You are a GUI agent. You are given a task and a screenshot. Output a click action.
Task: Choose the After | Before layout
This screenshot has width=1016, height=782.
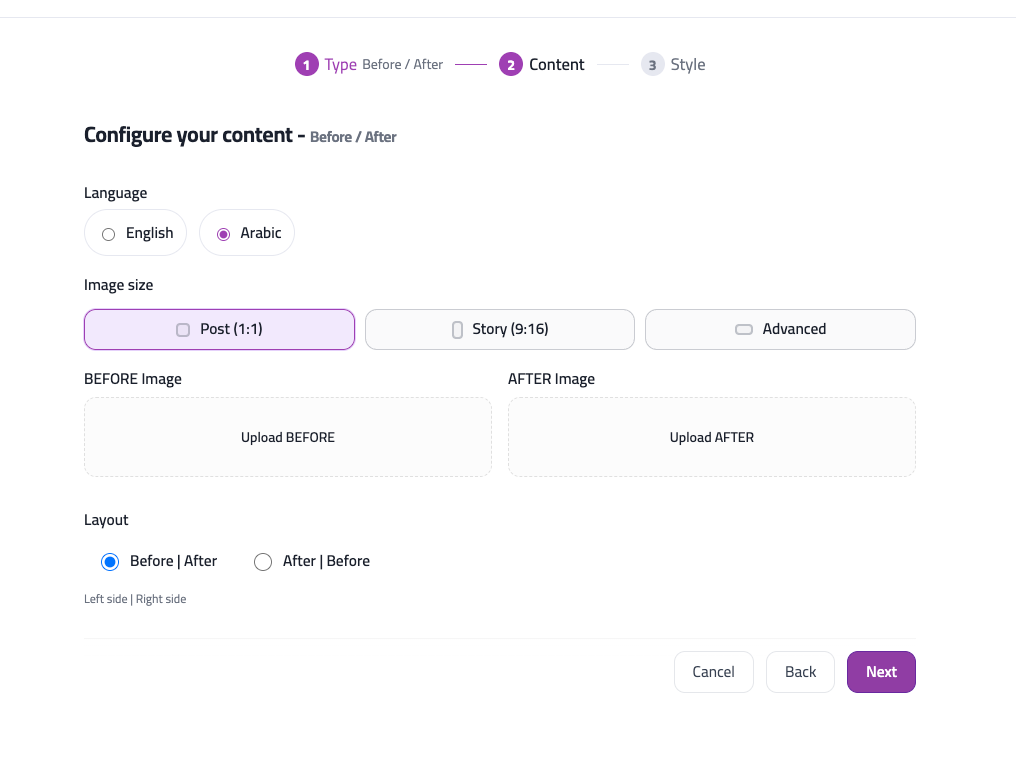[263, 561]
